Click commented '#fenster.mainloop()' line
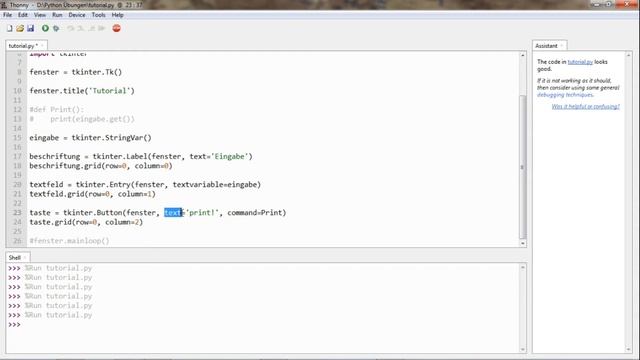This screenshot has width=640, height=360. tap(69, 241)
